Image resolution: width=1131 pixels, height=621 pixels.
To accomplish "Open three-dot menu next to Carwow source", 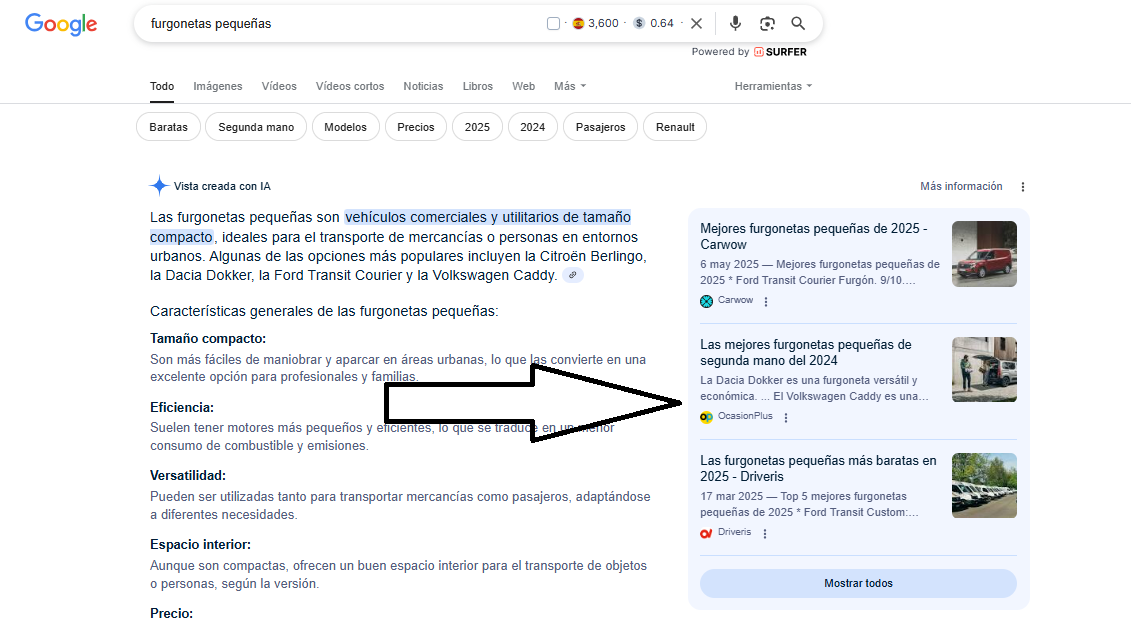I will [766, 301].
